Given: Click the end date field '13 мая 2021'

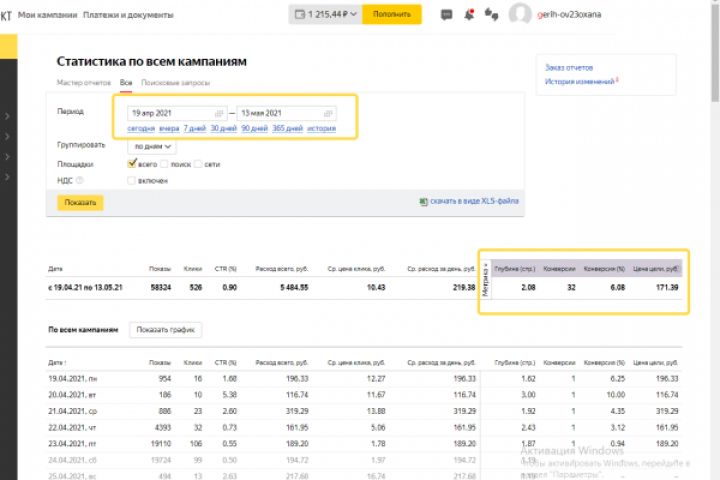Looking at the screenshot, I should (x=286, y=113).
